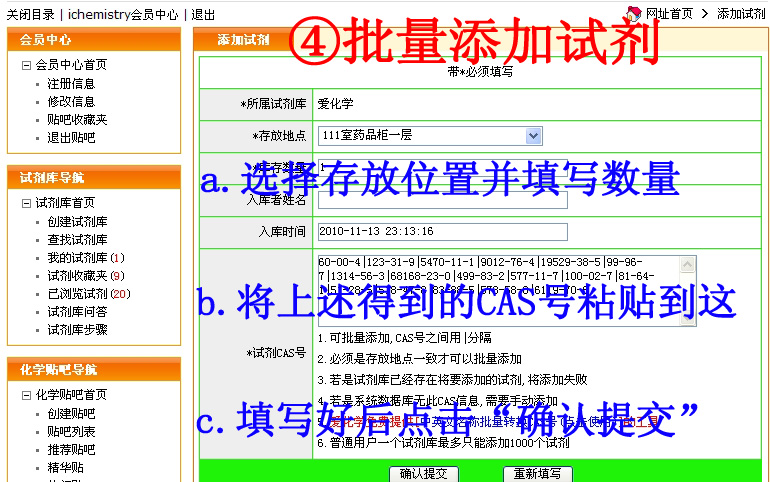Collapse the 会员中心首页 tree node
Screen dimensions: 770x482
point(26,65)
